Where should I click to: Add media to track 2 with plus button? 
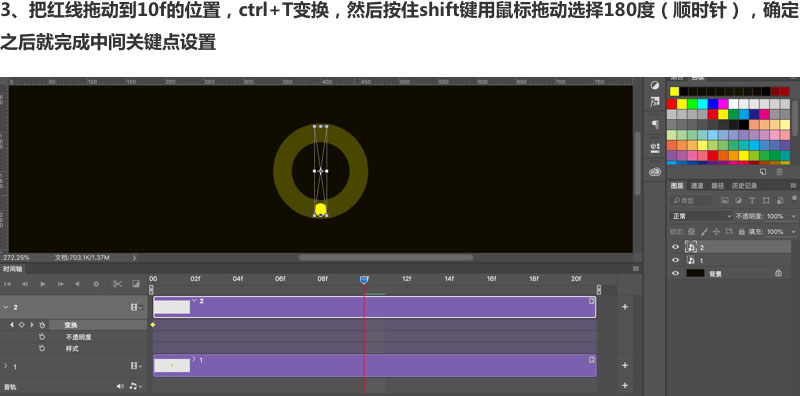pos(625,307)
